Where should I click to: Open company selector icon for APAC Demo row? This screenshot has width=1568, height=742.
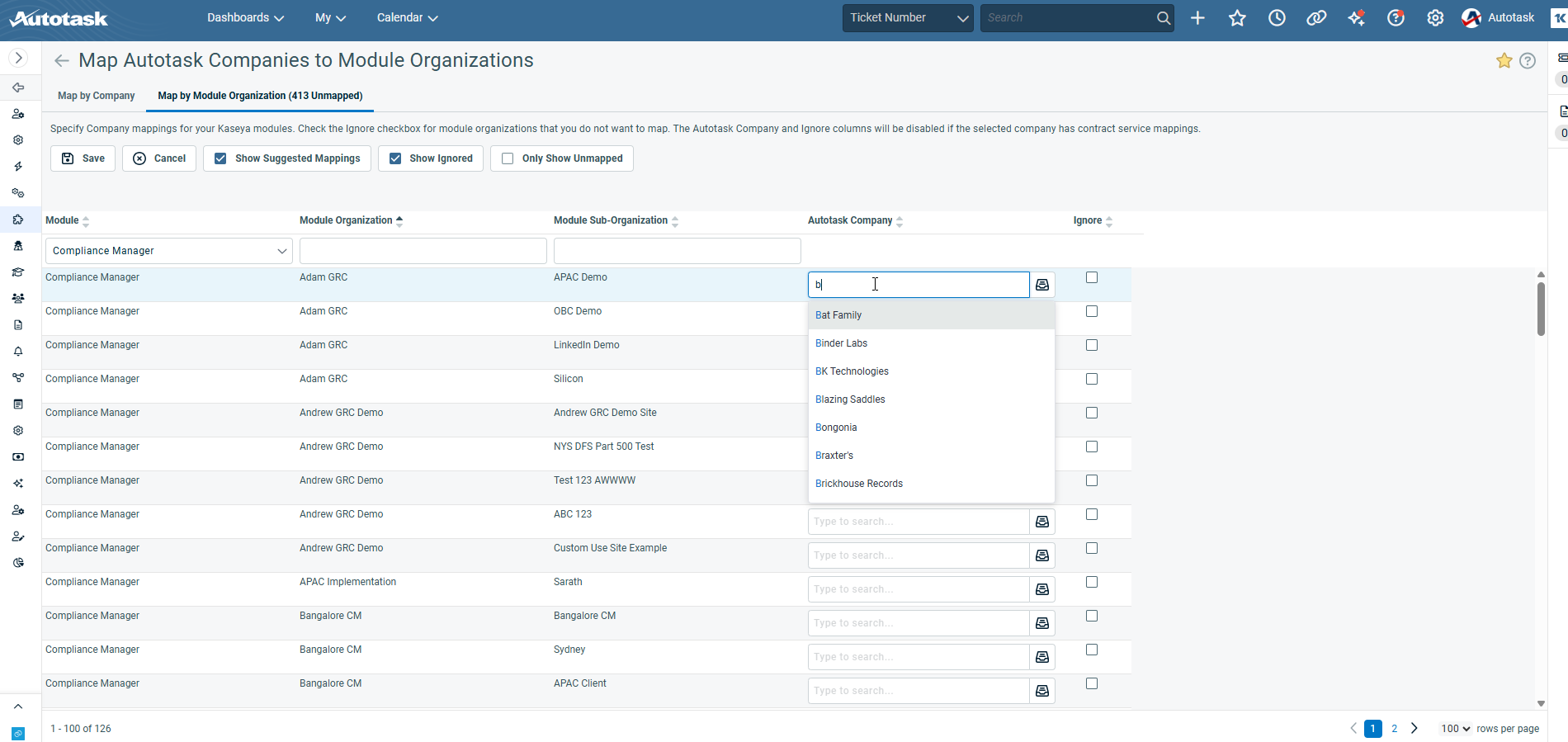click(1042, 285)
